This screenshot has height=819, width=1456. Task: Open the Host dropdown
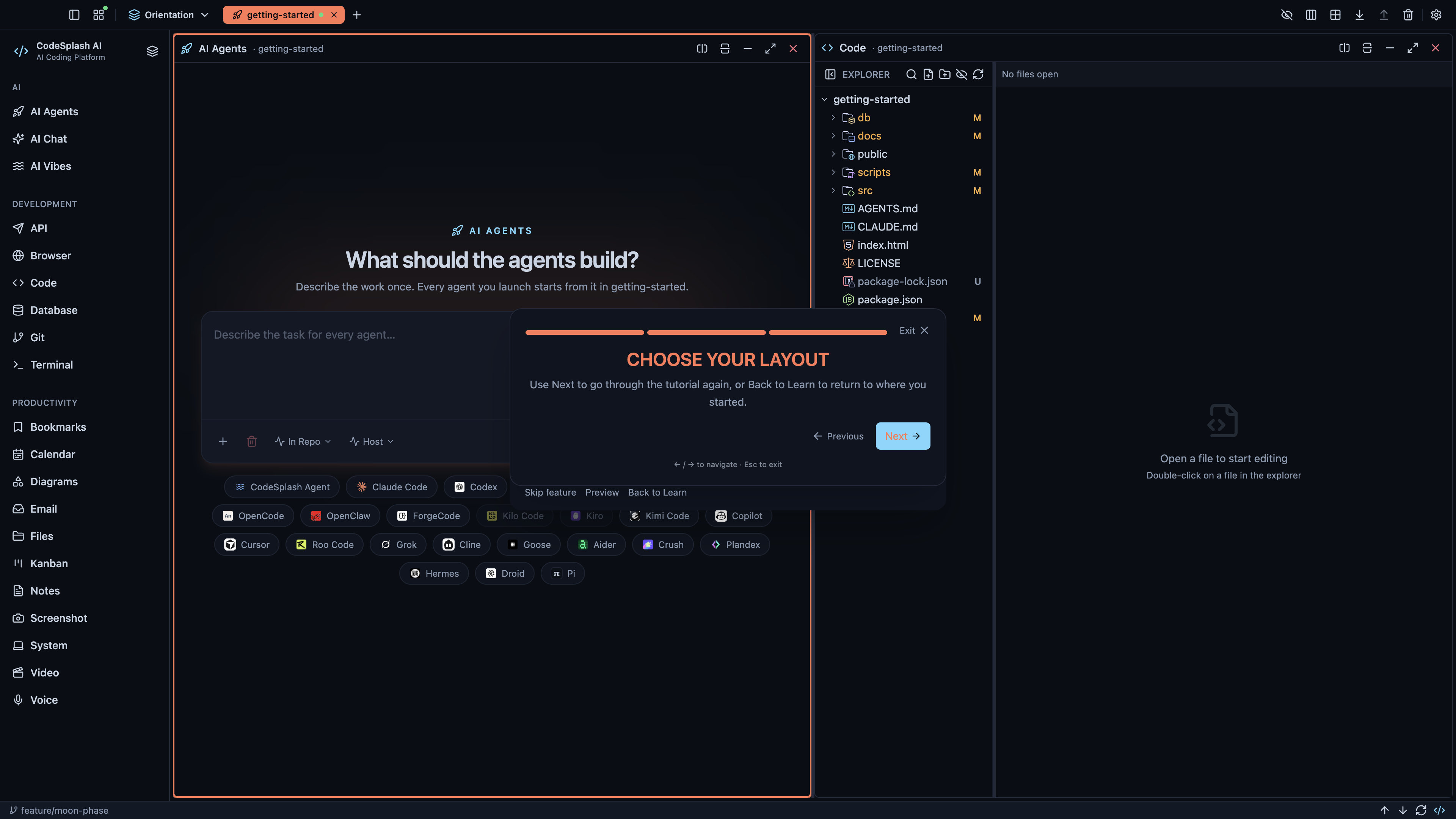point(371,441)
